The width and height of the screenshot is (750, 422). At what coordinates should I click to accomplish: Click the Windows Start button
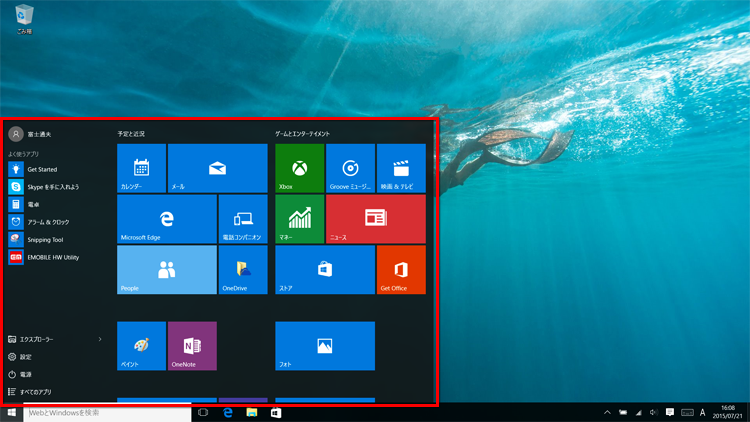tap(12, 412)
